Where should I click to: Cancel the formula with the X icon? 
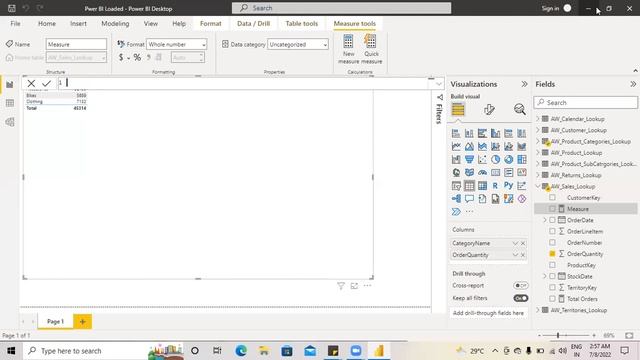(31, 83)
